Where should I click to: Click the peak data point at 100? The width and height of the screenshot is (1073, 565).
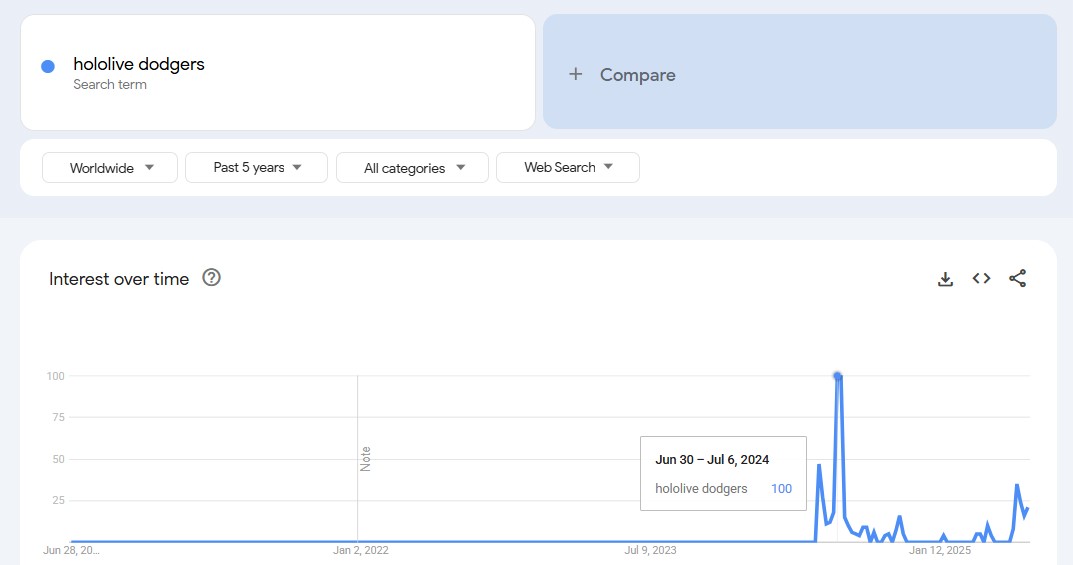tap(837, 376)
